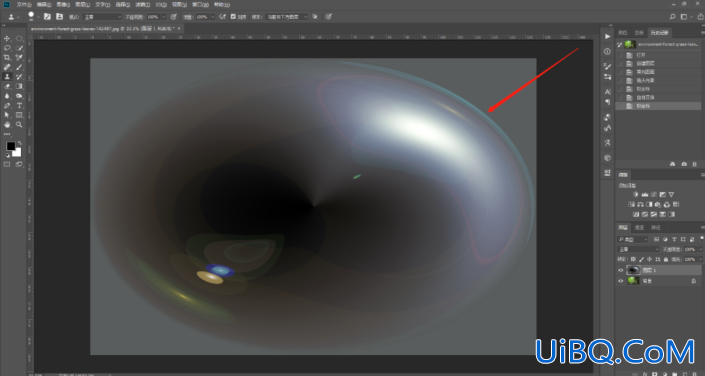Toggle the Aligned checkbox in options bar
The width and height of the screenshot is (705, 376).
tap(233, 17)
